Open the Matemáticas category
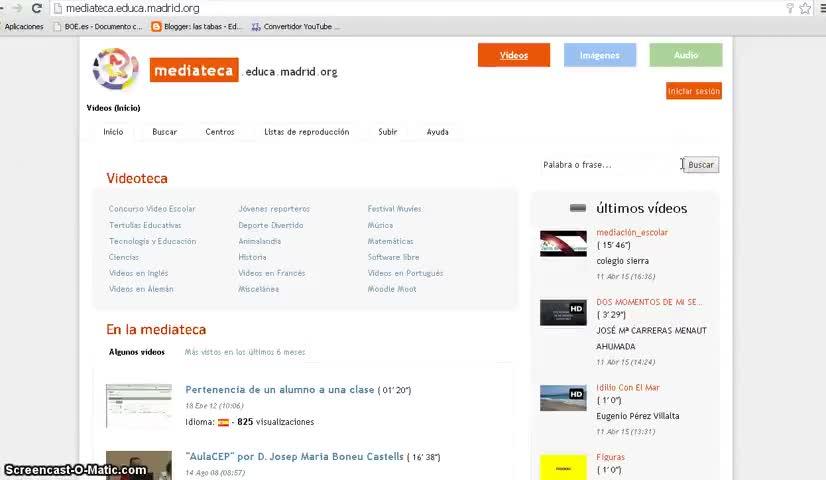 [390, 241]
